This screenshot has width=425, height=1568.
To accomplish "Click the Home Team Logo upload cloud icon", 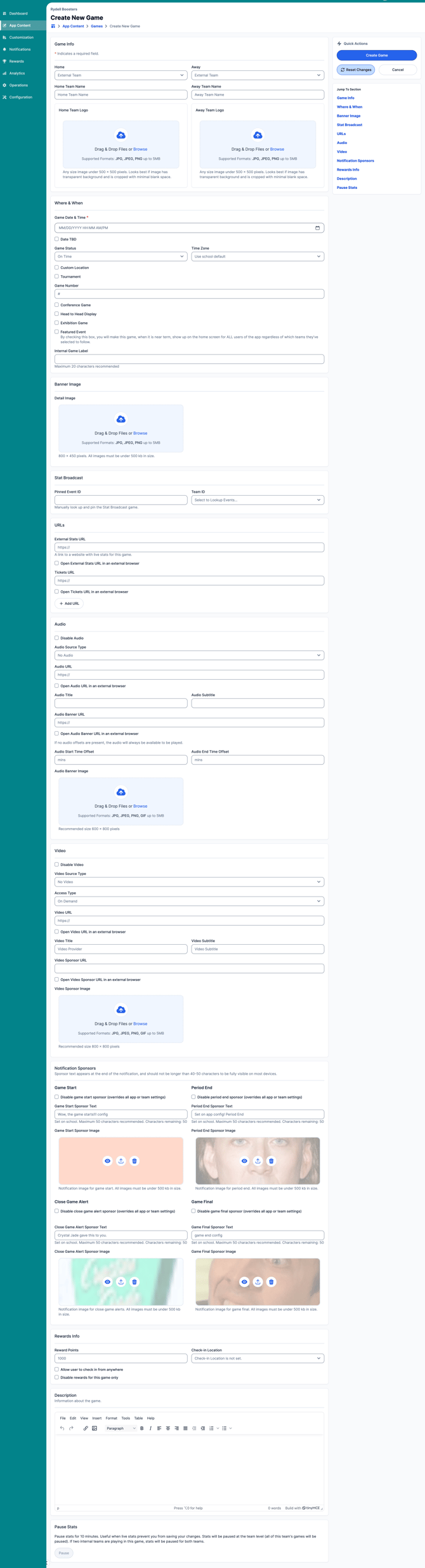I will 121,135.
